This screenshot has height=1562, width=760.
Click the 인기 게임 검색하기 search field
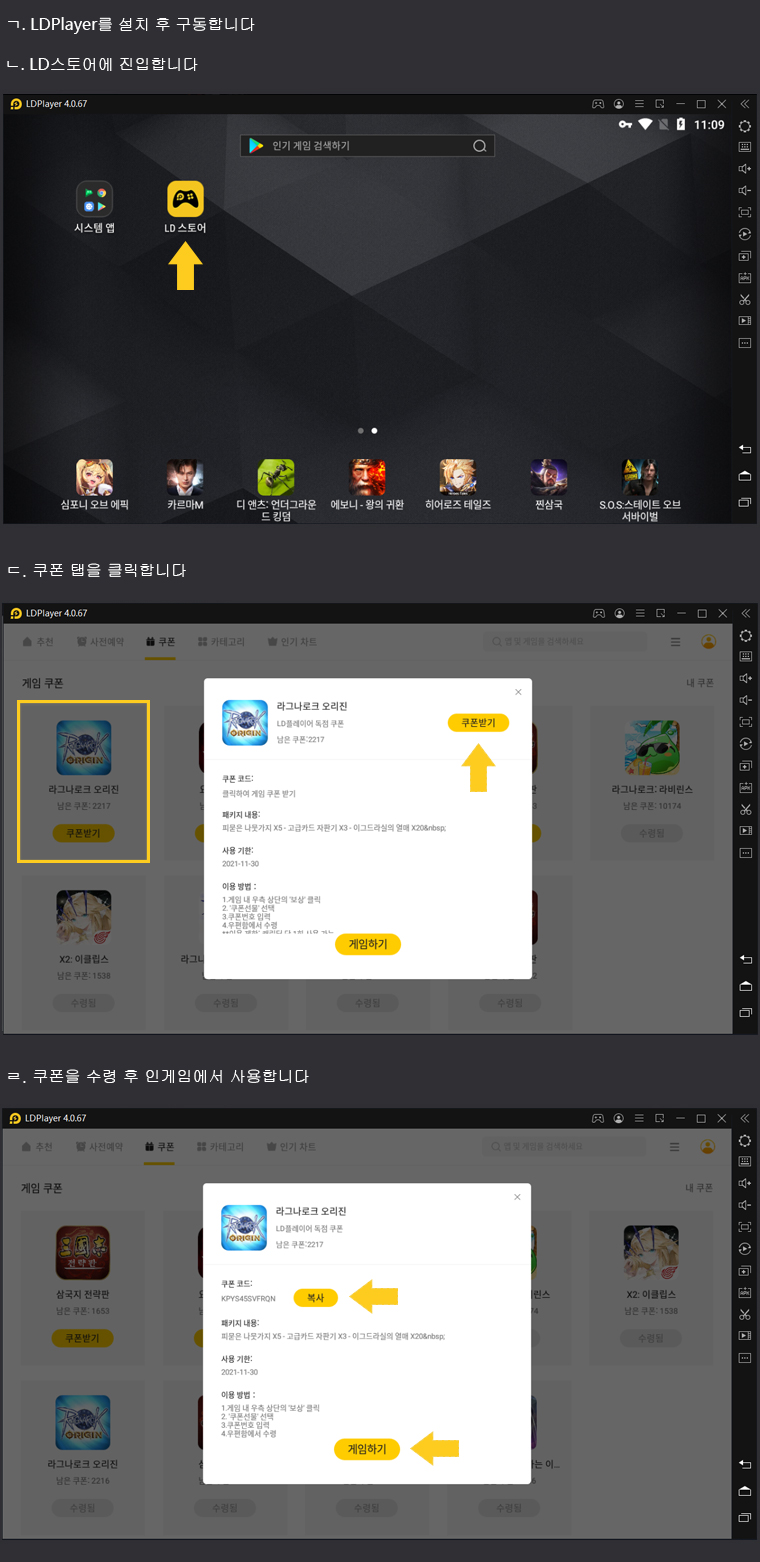[368, 146]
